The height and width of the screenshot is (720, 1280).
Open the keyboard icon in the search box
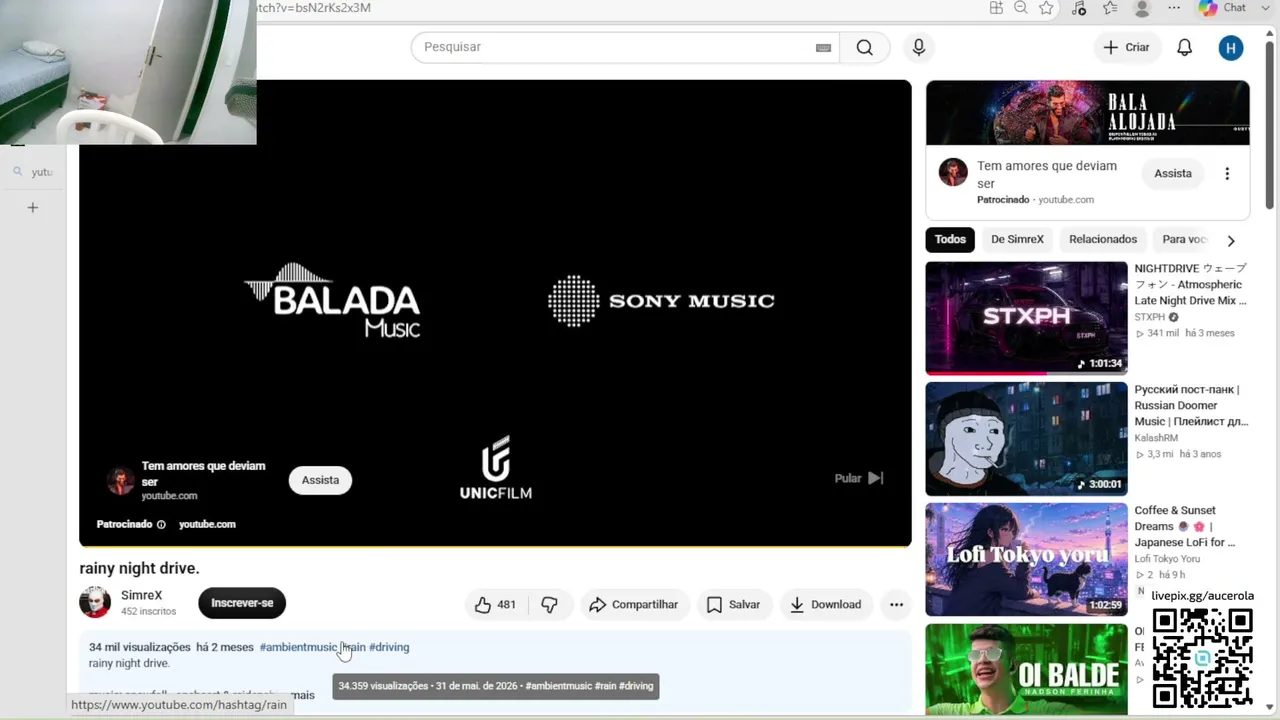[x=823, y=48]
